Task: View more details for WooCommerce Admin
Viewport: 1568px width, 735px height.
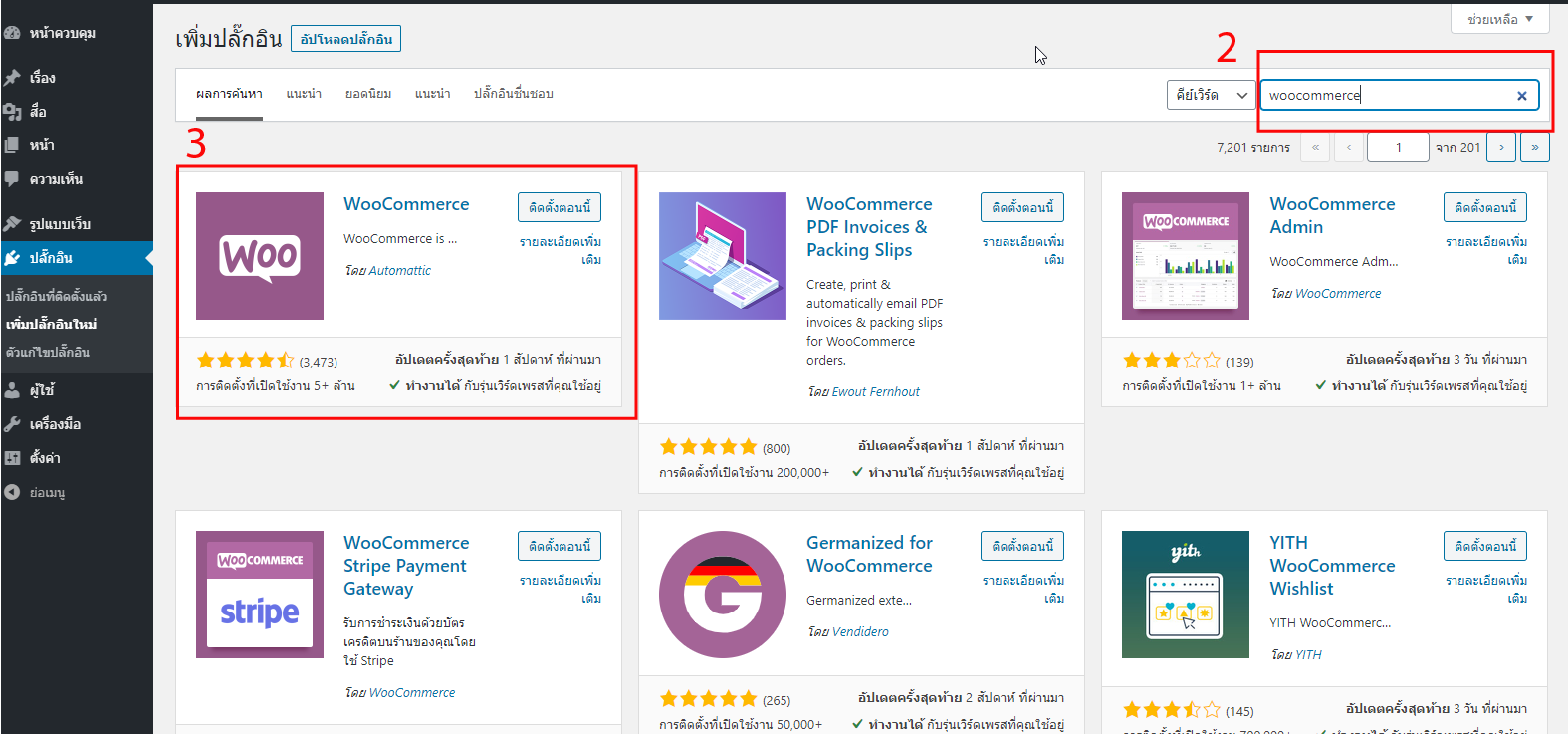Action: (1486, 250)
